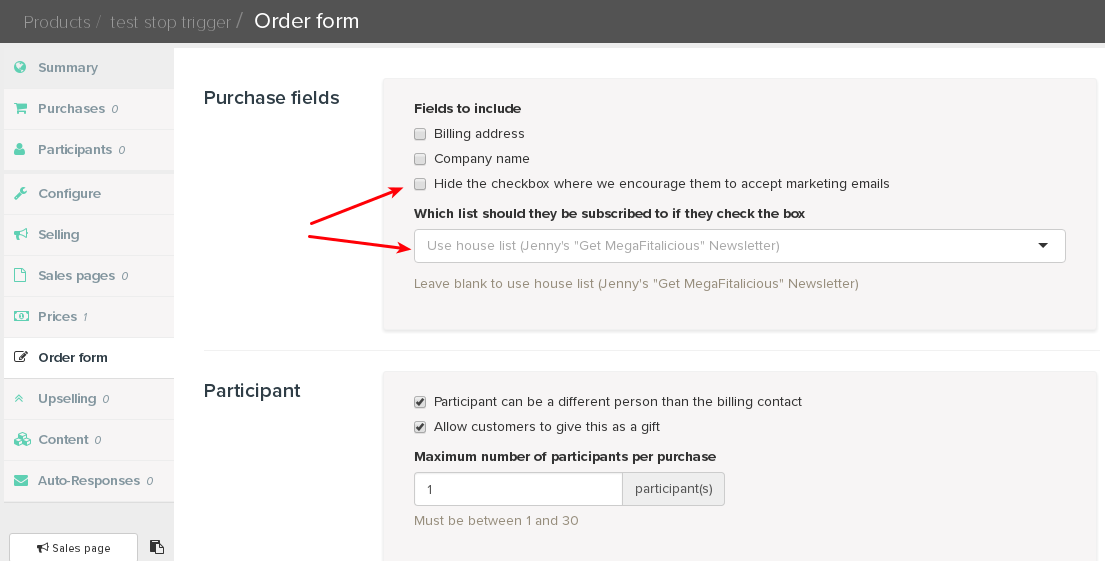This screenshot has width=1105, height=561.
Task: Tick the Company name checkbox
Action: pos(420,159)
